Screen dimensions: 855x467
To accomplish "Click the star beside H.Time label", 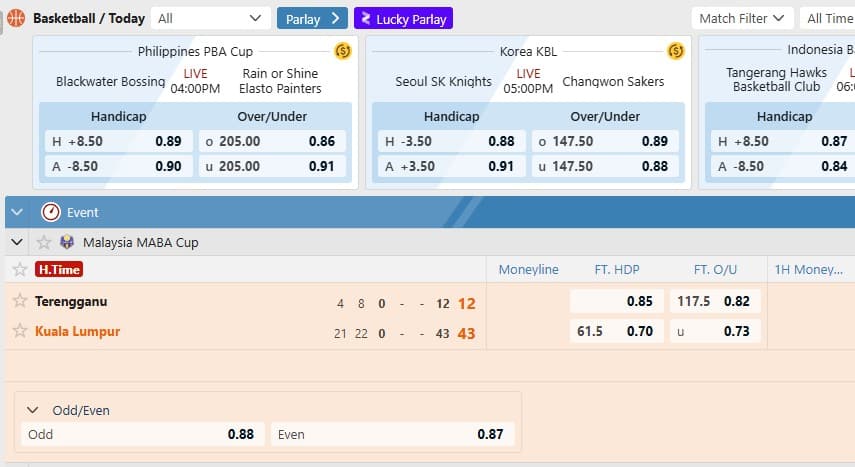I will point(20,269).
